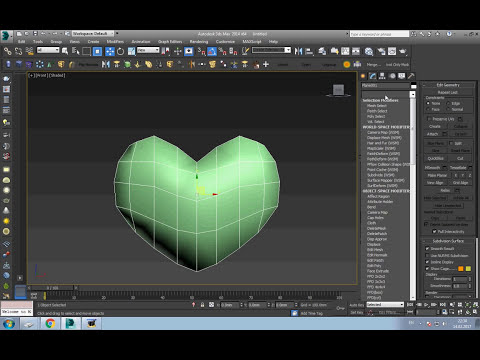Activate the Select and Scale tool
Viewport: 480px width, 360px height.
coord(131,51)
